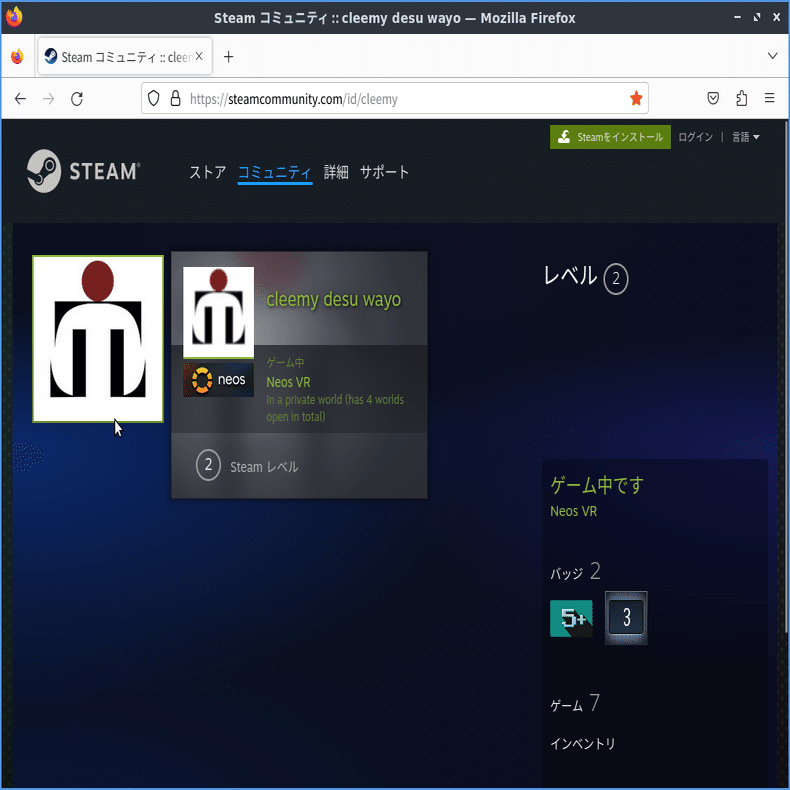Open the Save to Pocket icon
790x790 pixels.
pos(713,98)
